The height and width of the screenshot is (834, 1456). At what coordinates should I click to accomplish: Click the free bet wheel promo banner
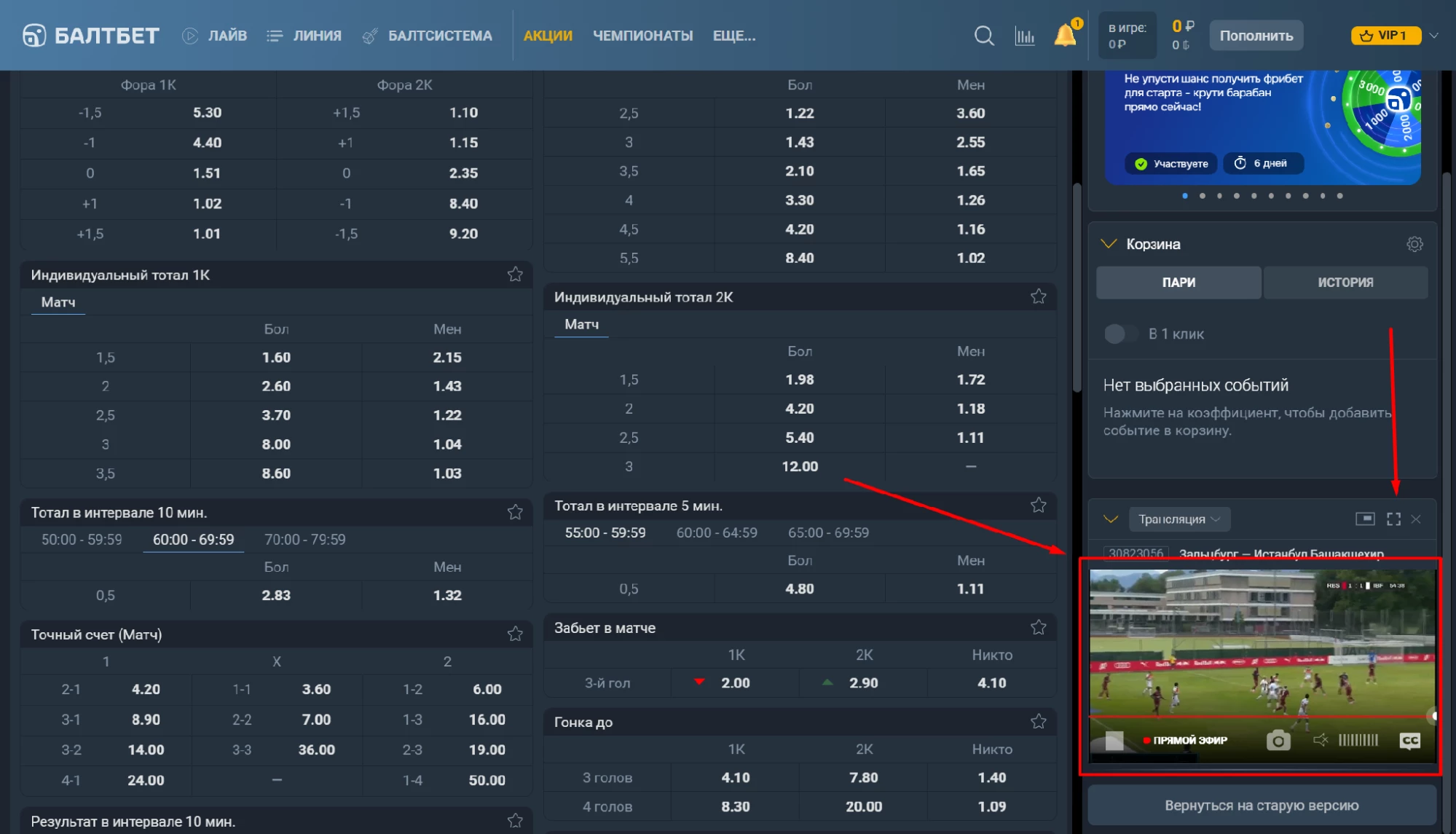[1262, 127]
